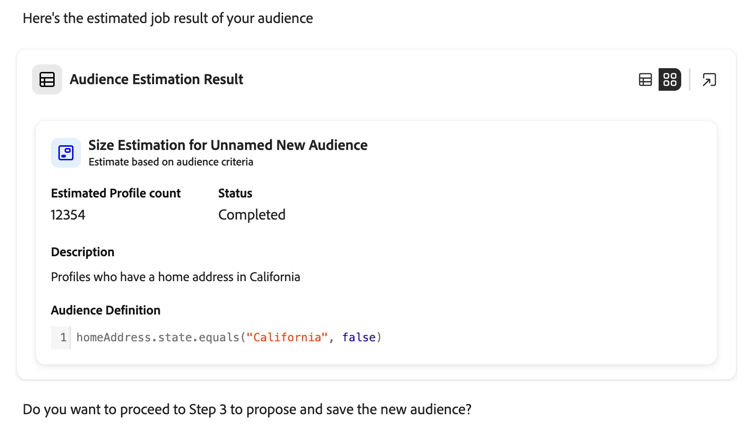Switch to the table view icon
750x425 pixels.
coord(645,80)
